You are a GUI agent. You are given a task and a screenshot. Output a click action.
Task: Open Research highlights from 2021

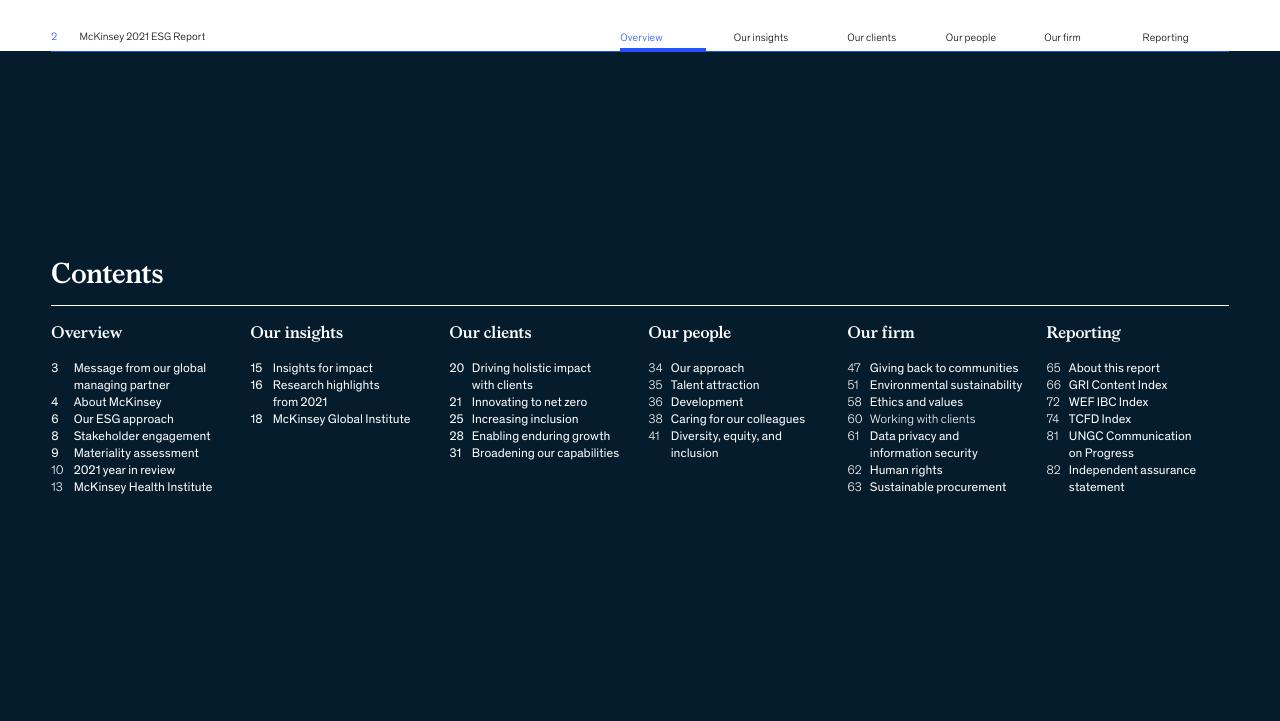pyautogui.click(x=325, y=393)
